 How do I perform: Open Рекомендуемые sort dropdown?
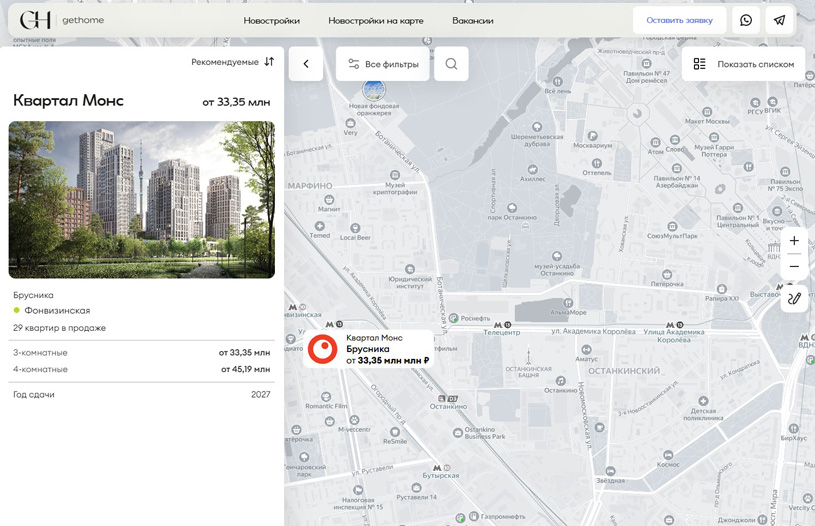(x=232, y=62)
